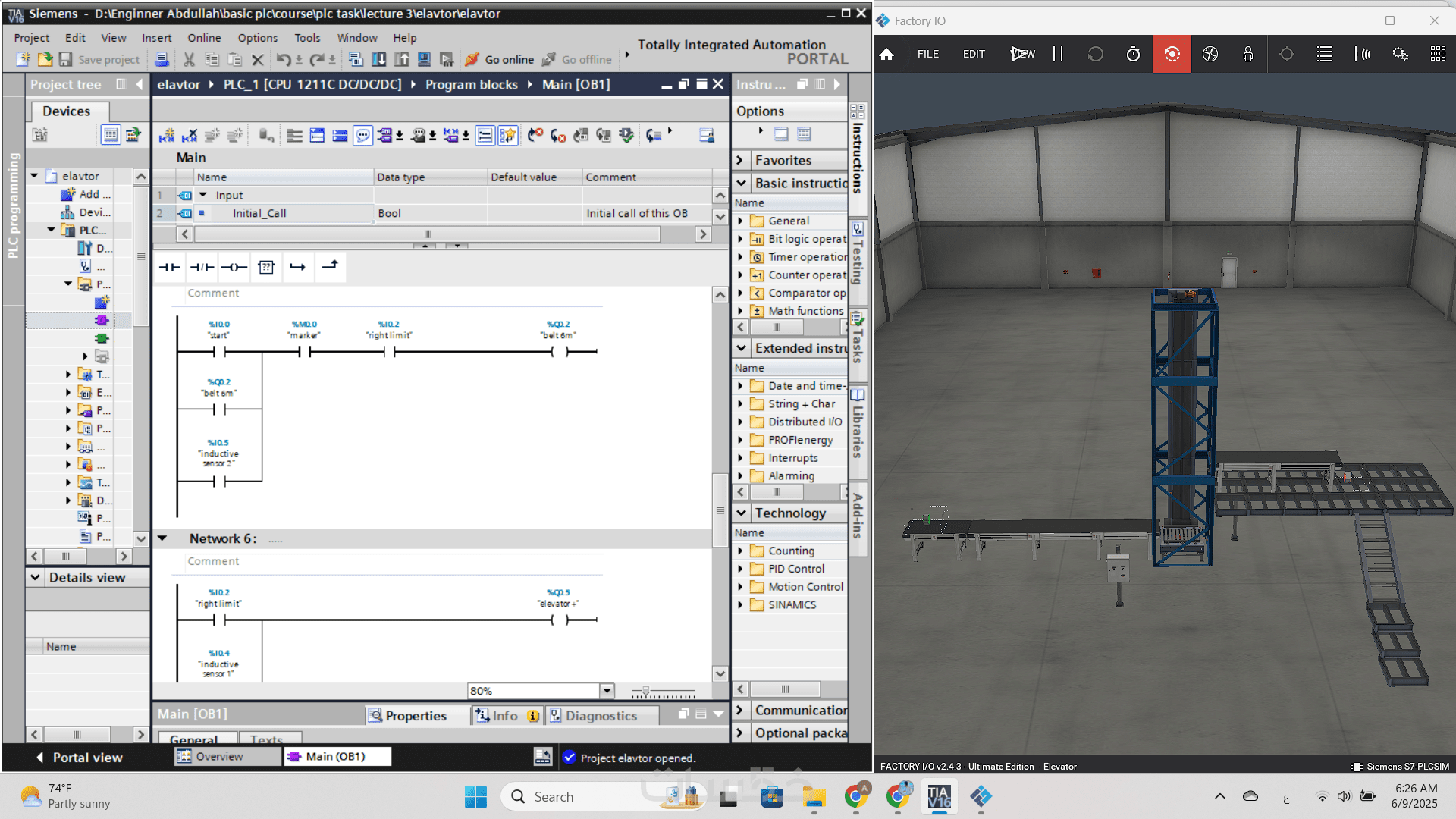Click the Save project icon
This screenshot has height=819, width=1456.
pyautogui.click(x=65, y=59)
